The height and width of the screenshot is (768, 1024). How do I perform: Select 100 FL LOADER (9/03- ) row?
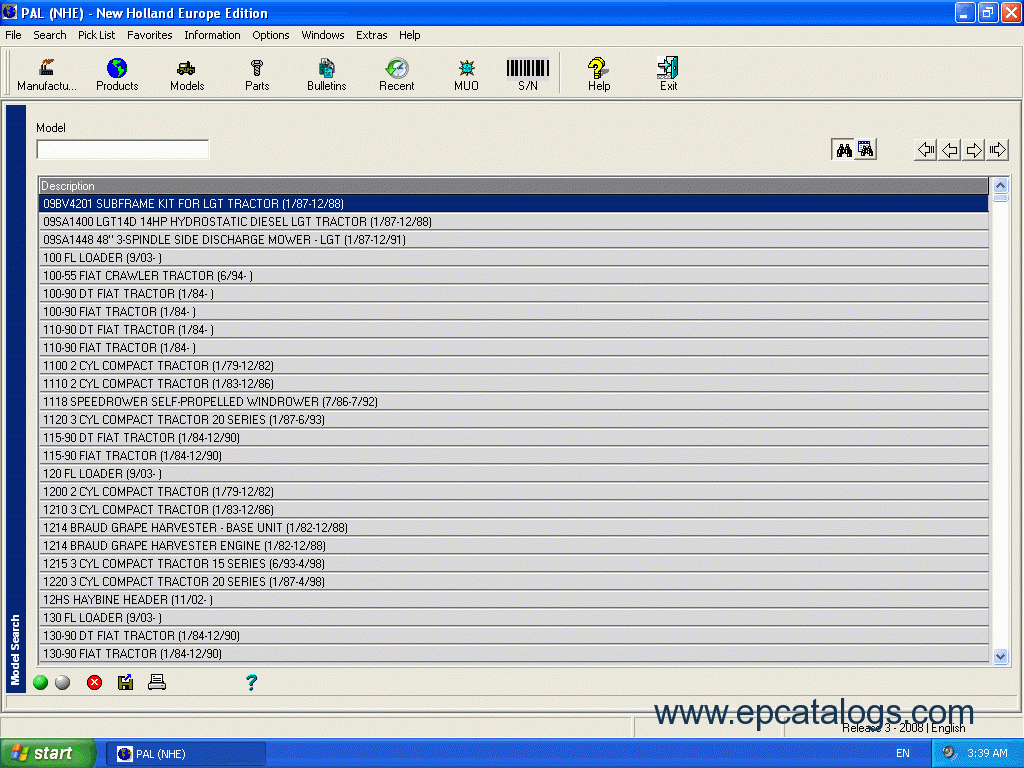(513, 258)
